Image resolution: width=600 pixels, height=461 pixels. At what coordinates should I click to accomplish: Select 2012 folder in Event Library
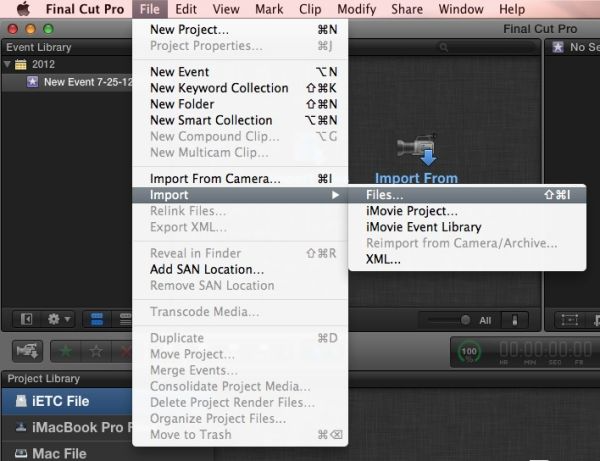coord(67,64)
